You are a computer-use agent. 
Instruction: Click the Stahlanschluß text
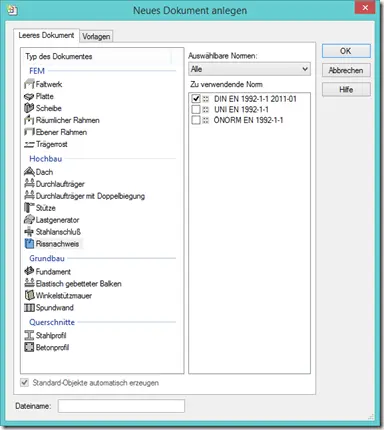coord(58,232)
